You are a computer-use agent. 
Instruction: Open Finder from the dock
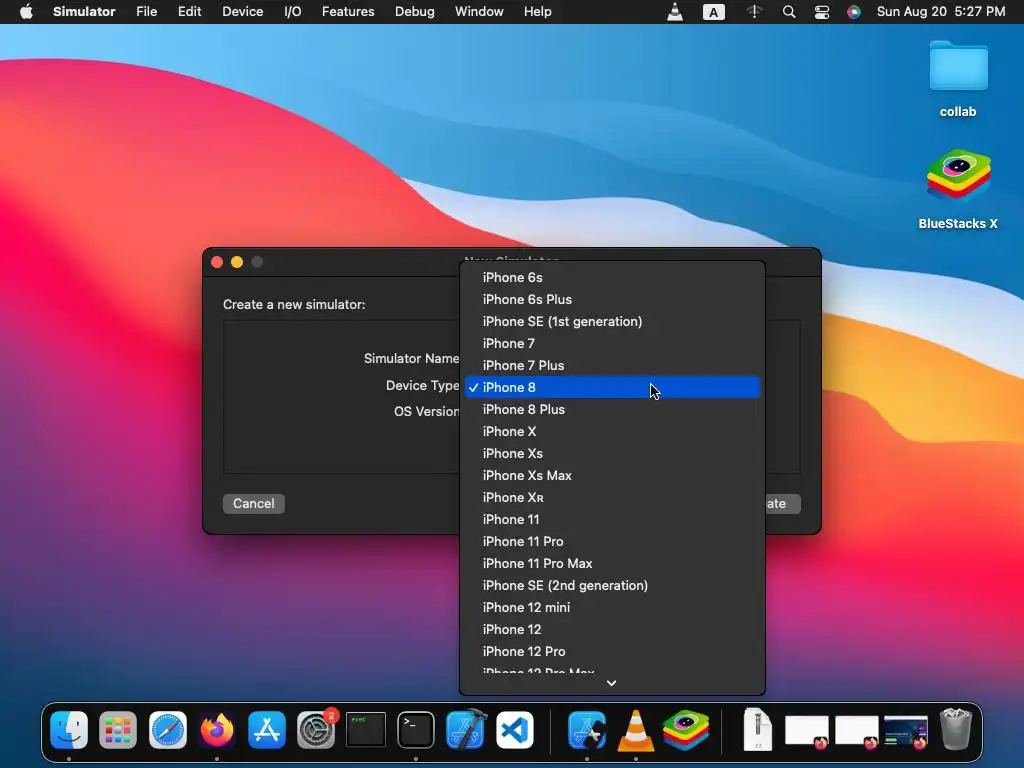(69, 729)
